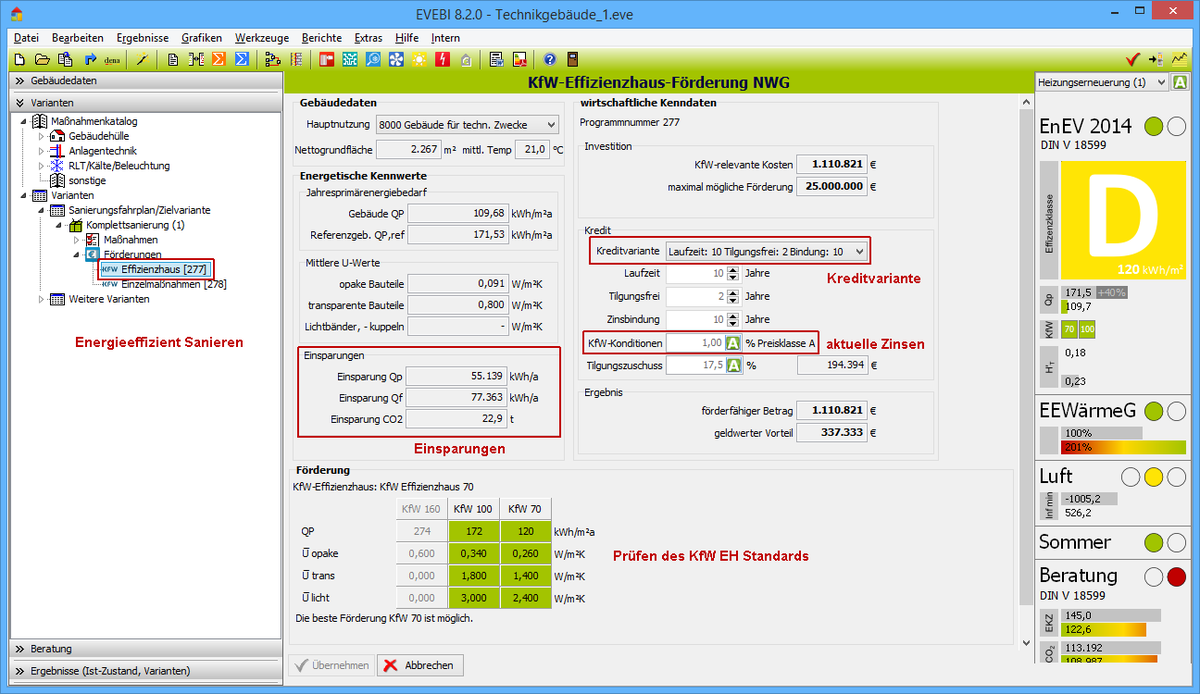The width and height of the screenshot is (1200, 694).
Task: Click the green Sommer indicator circle
Action: pyautogui.click(x=1153, y=543)
